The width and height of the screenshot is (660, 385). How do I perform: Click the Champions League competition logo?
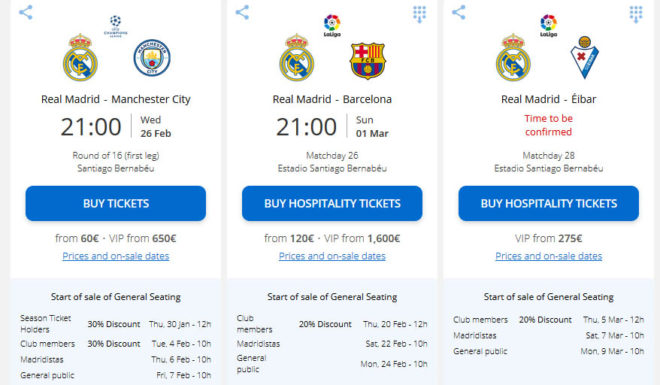click(x=115, y=26)
